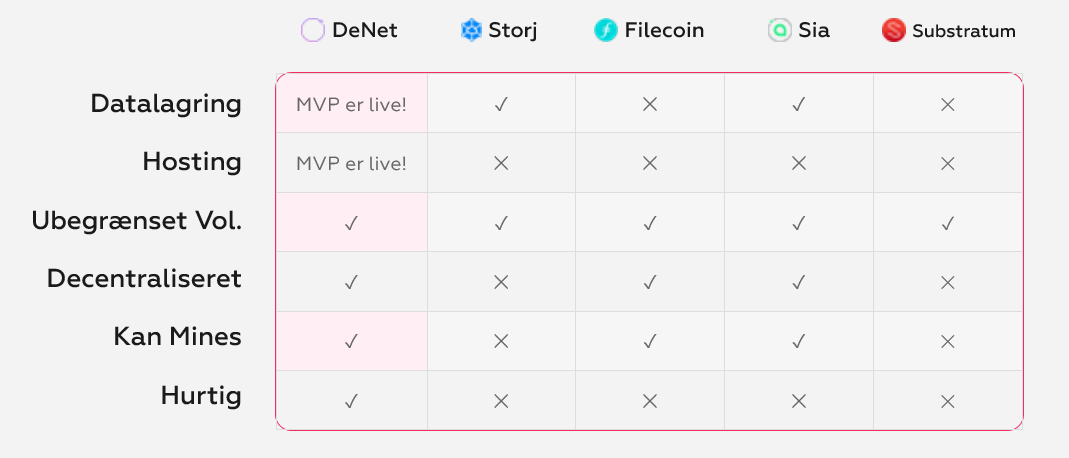The image size is (1069, 458).
Task: Click the Storj blue hexagon logo
Action: tap(471, 31)
